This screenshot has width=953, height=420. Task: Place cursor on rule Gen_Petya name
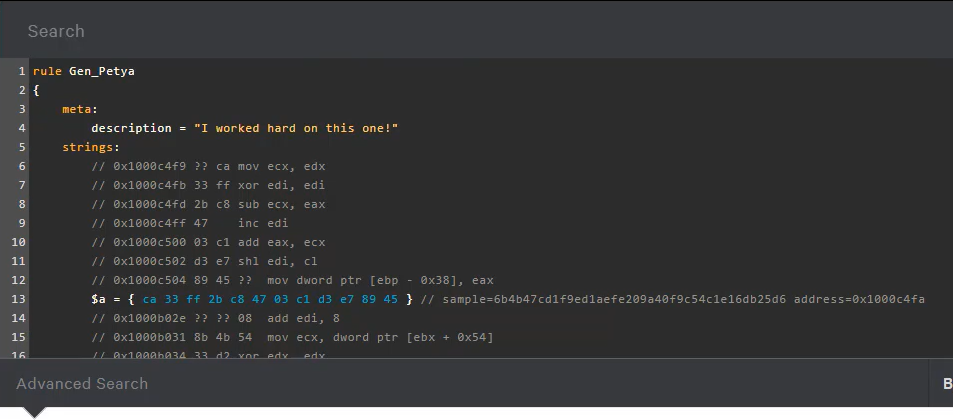pyautogui.click(x=101, y=71)
